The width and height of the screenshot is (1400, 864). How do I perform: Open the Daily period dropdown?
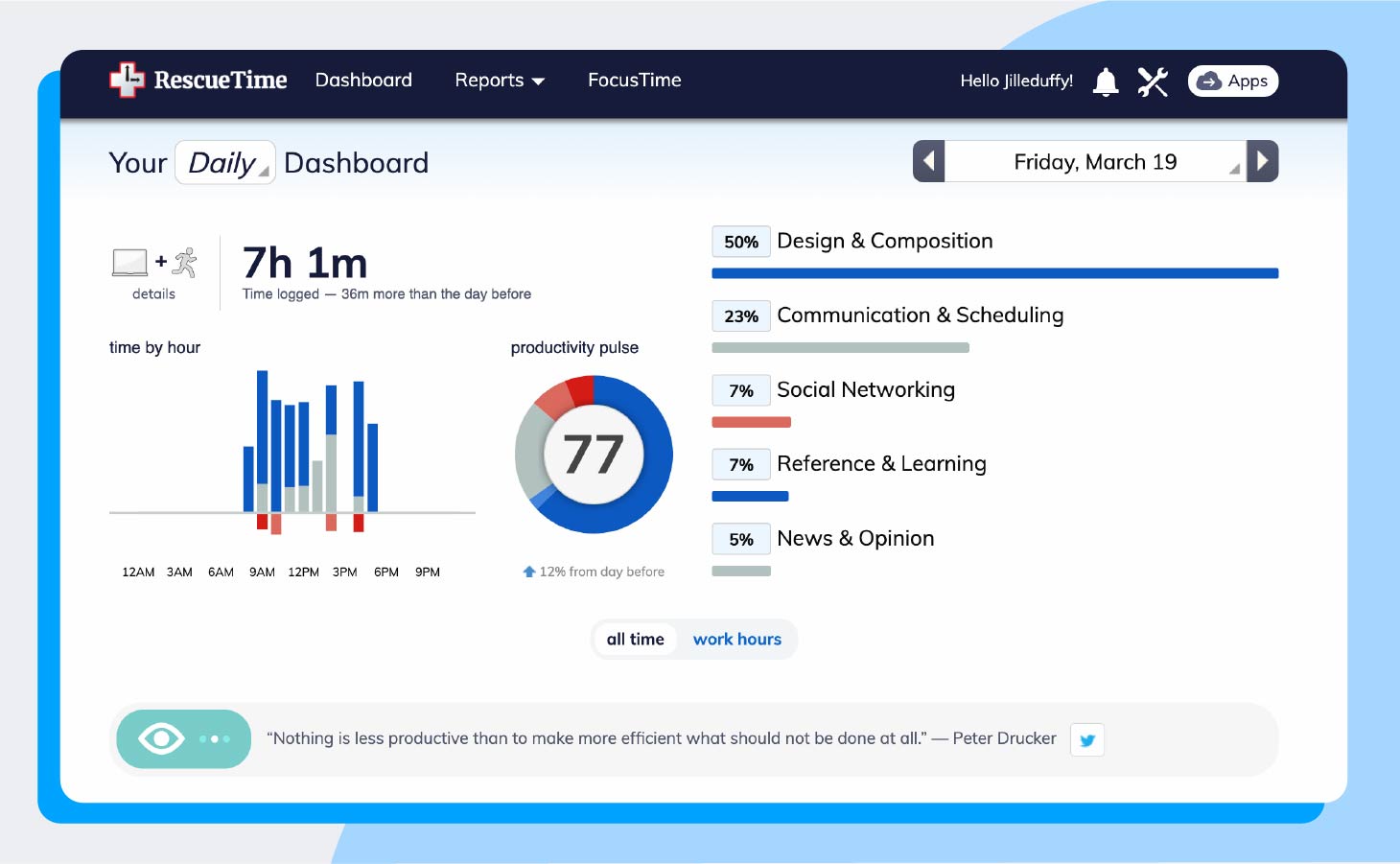pyautogui.click(x=225, y=163)
